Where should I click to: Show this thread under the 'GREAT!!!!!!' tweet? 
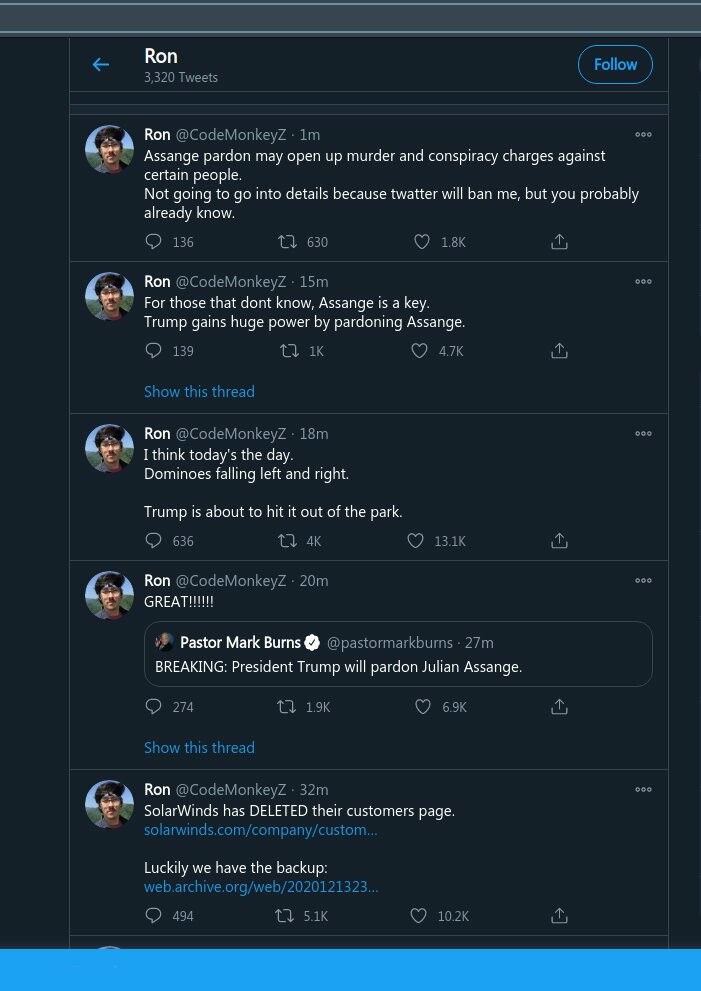point(199,748)
